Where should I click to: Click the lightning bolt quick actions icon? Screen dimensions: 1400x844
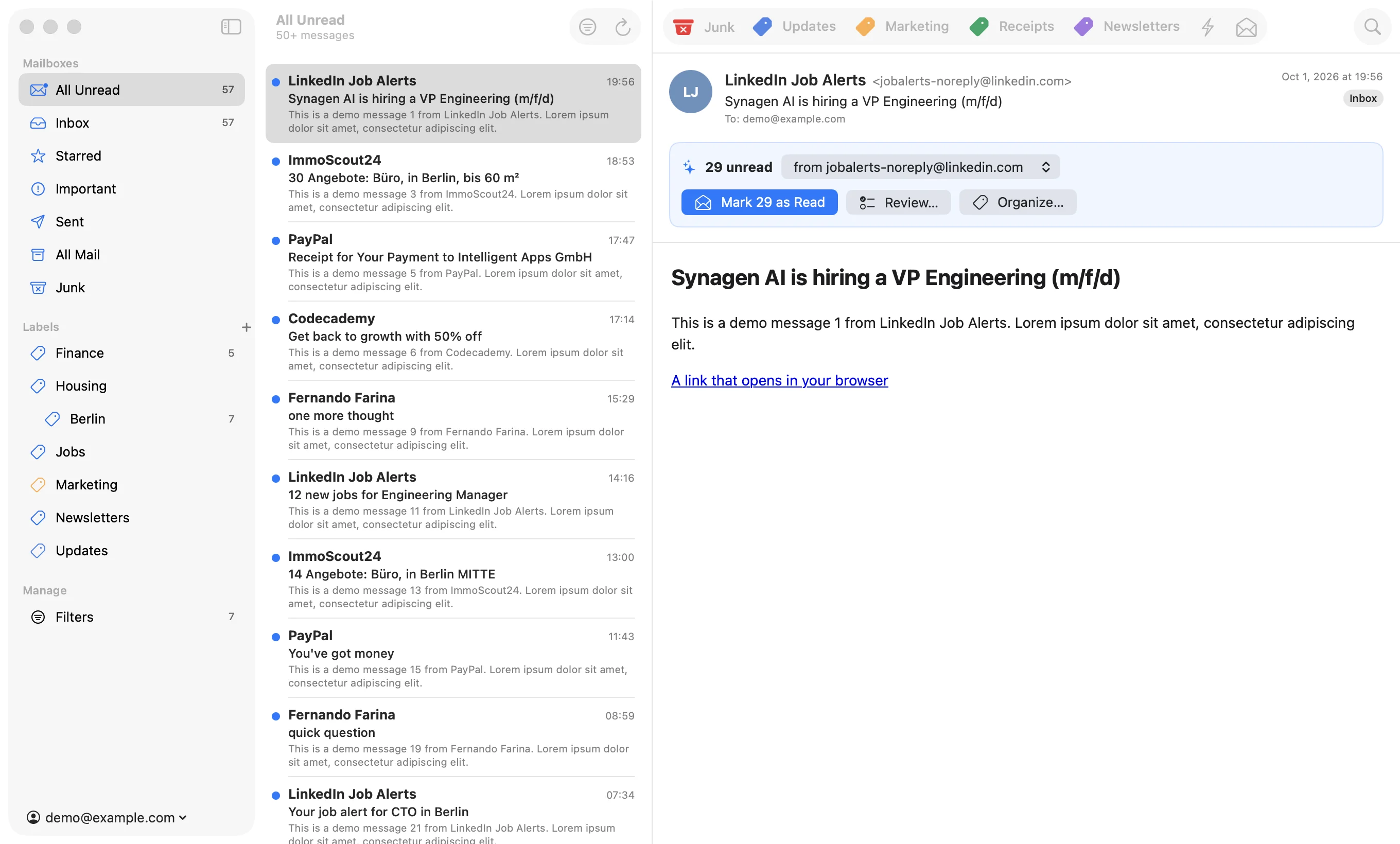point(1208,27)
